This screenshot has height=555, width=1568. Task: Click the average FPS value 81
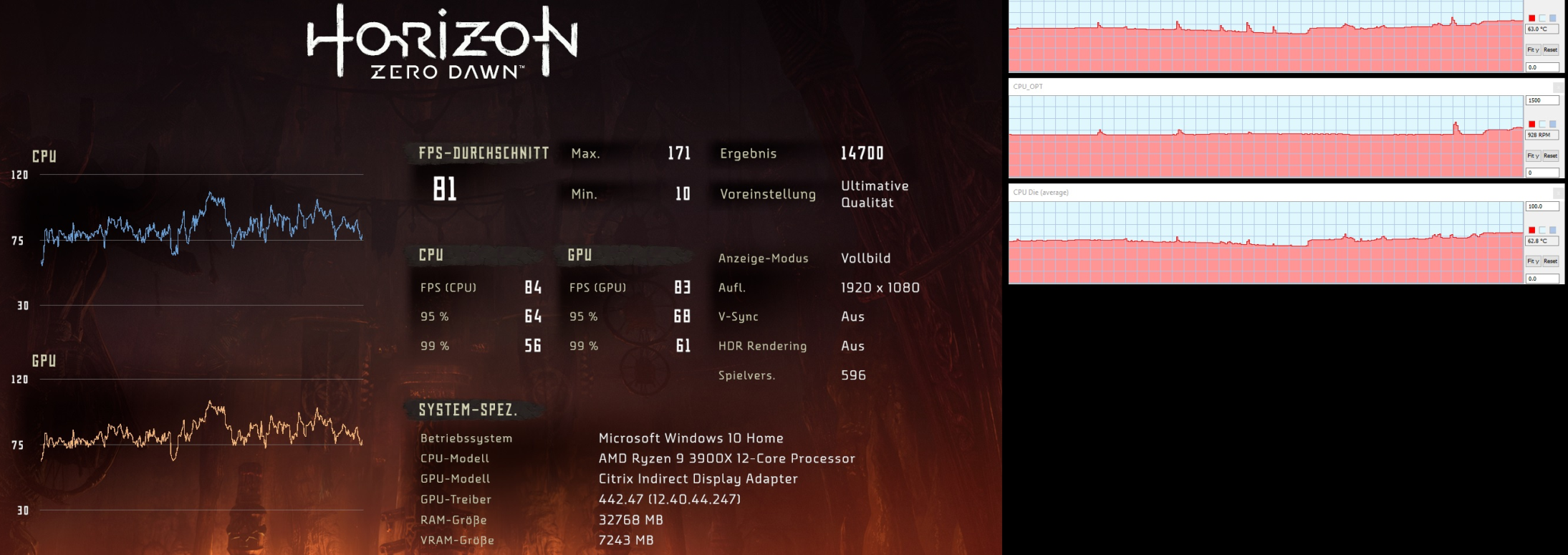444,189
